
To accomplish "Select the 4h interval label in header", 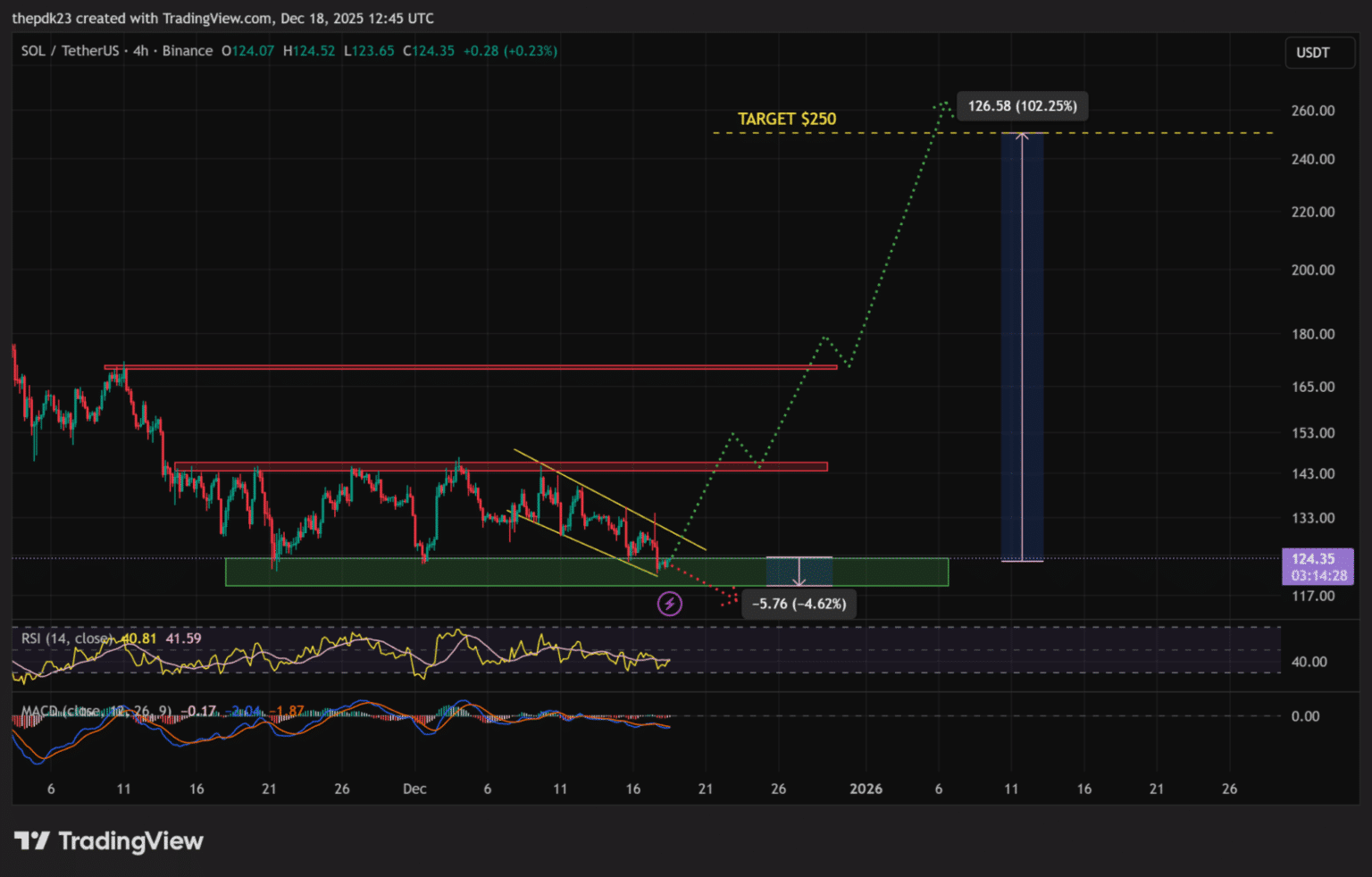I will click(140, 51).
